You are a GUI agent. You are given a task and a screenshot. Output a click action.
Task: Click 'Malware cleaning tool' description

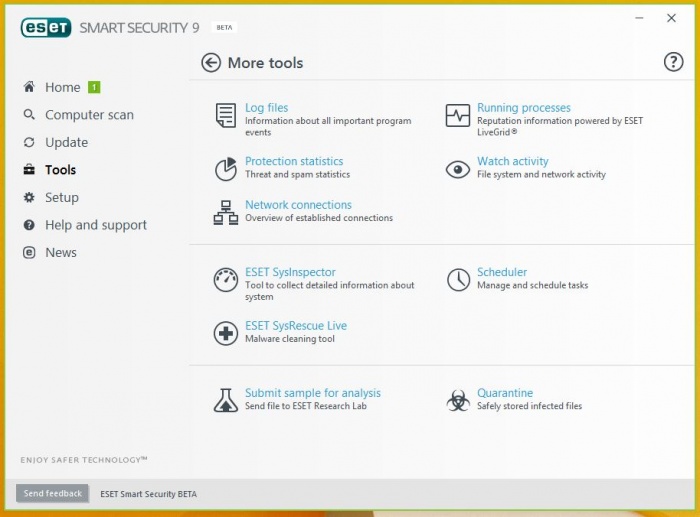[x=290, y=339]
